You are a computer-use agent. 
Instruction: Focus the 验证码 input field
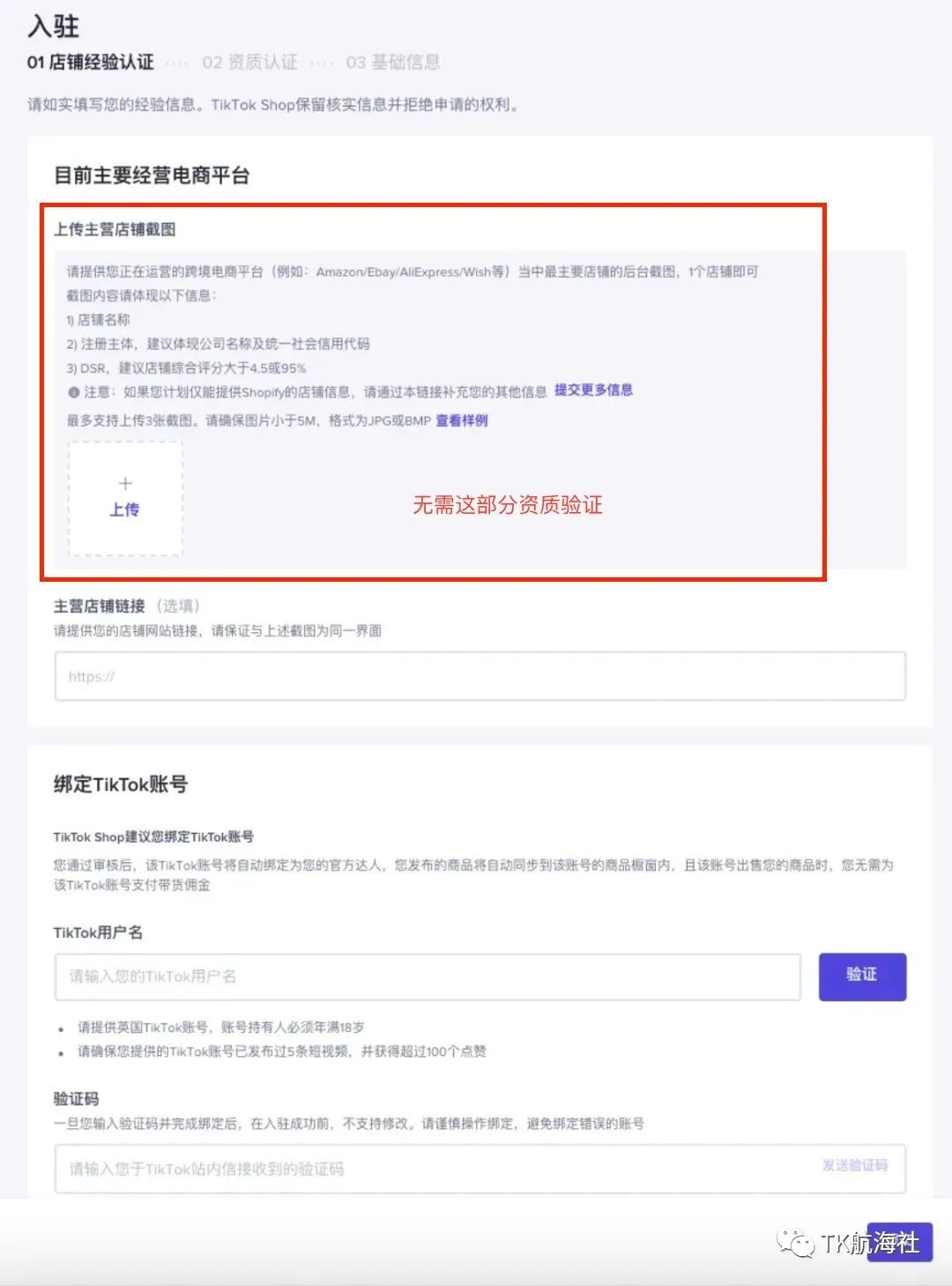coord(480,1169)
